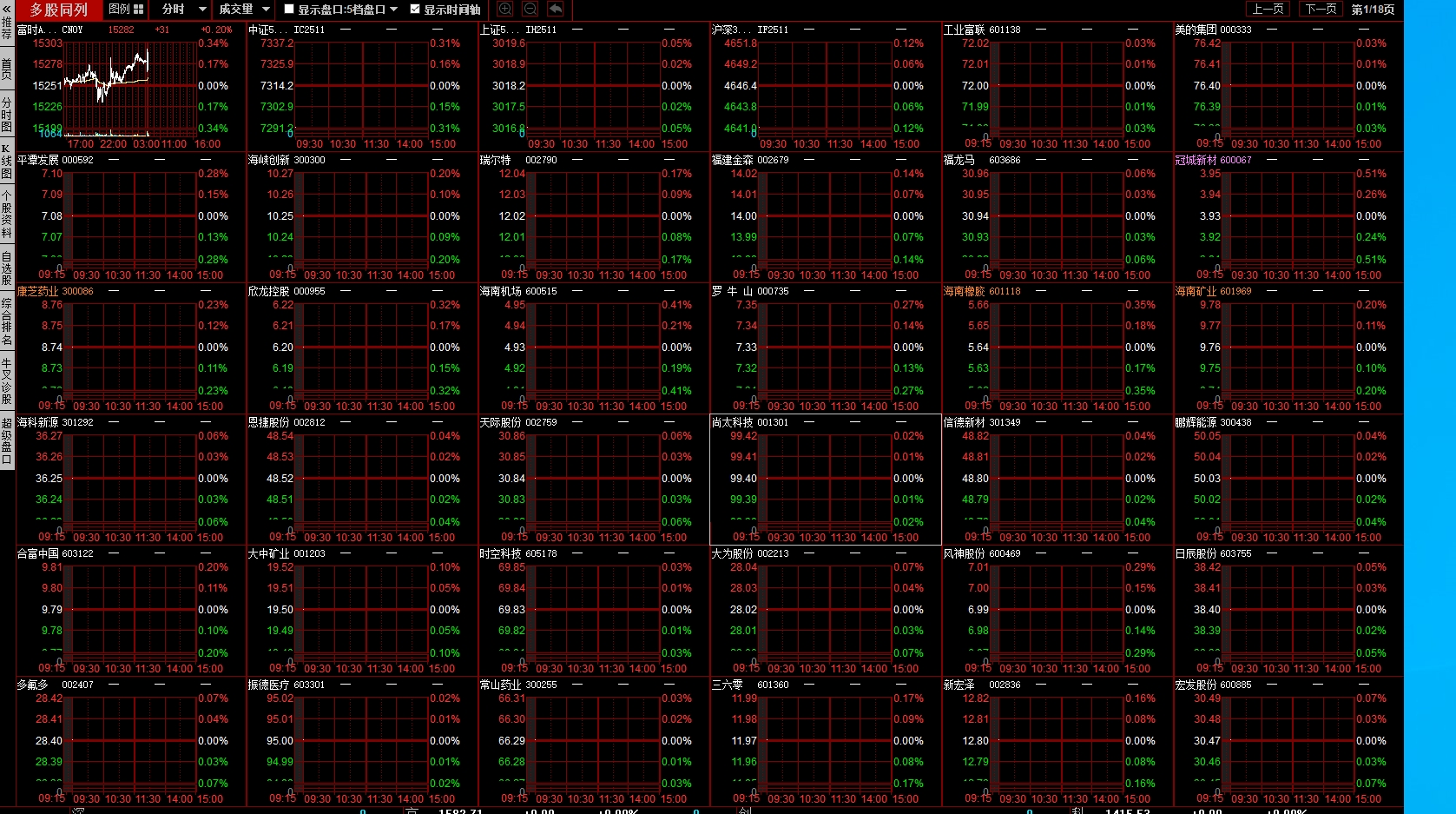This screenshot has height=814, width=1456.
Task: Open the 超级盘口 sidebar tab
Action: (x=7, y=440)
